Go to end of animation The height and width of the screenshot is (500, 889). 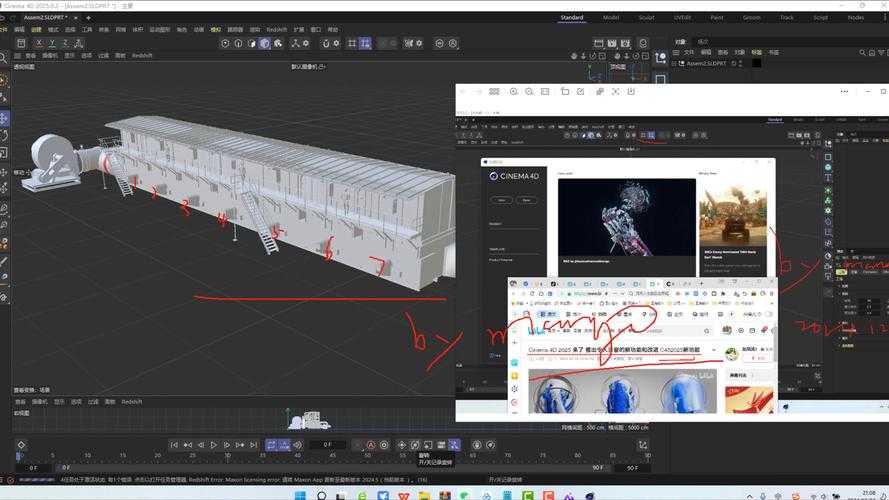(253, 445)
